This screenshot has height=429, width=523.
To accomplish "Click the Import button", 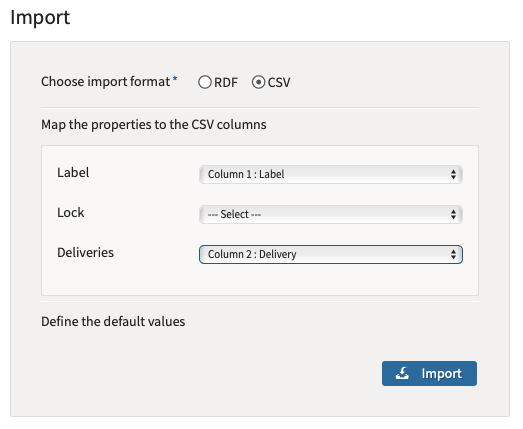I will (x=429, y=373).
